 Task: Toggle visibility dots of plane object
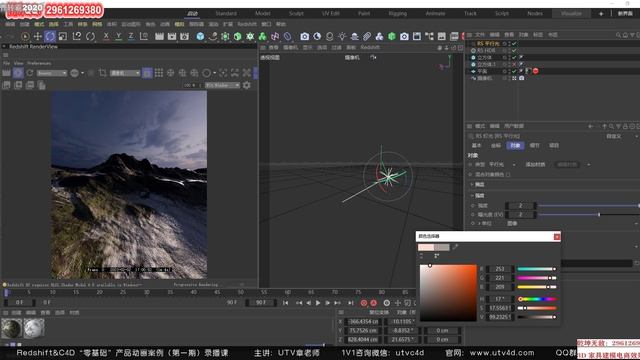509,71
